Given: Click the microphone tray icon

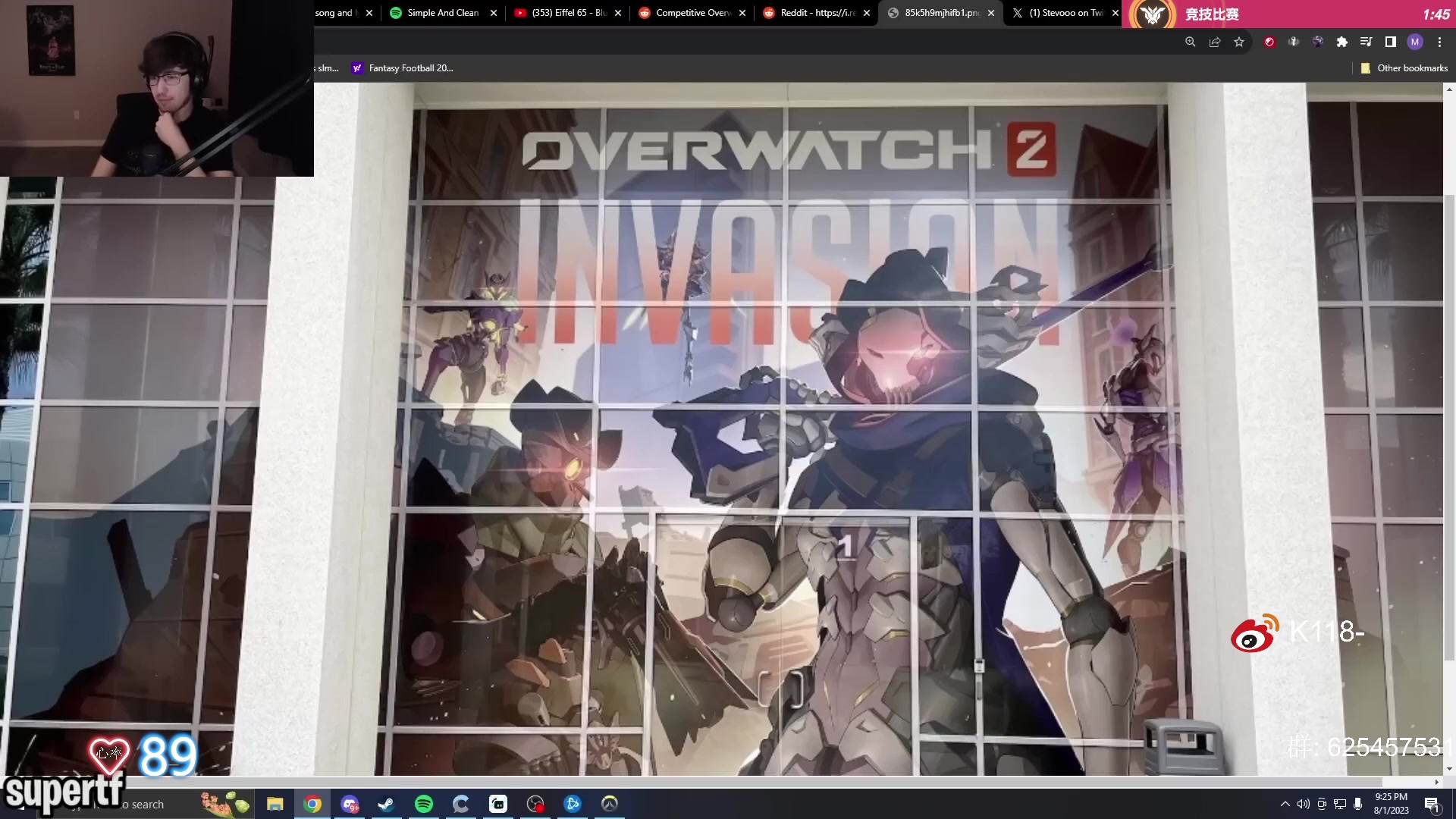Looking at the screenshot, I should tap(1358, 804).
